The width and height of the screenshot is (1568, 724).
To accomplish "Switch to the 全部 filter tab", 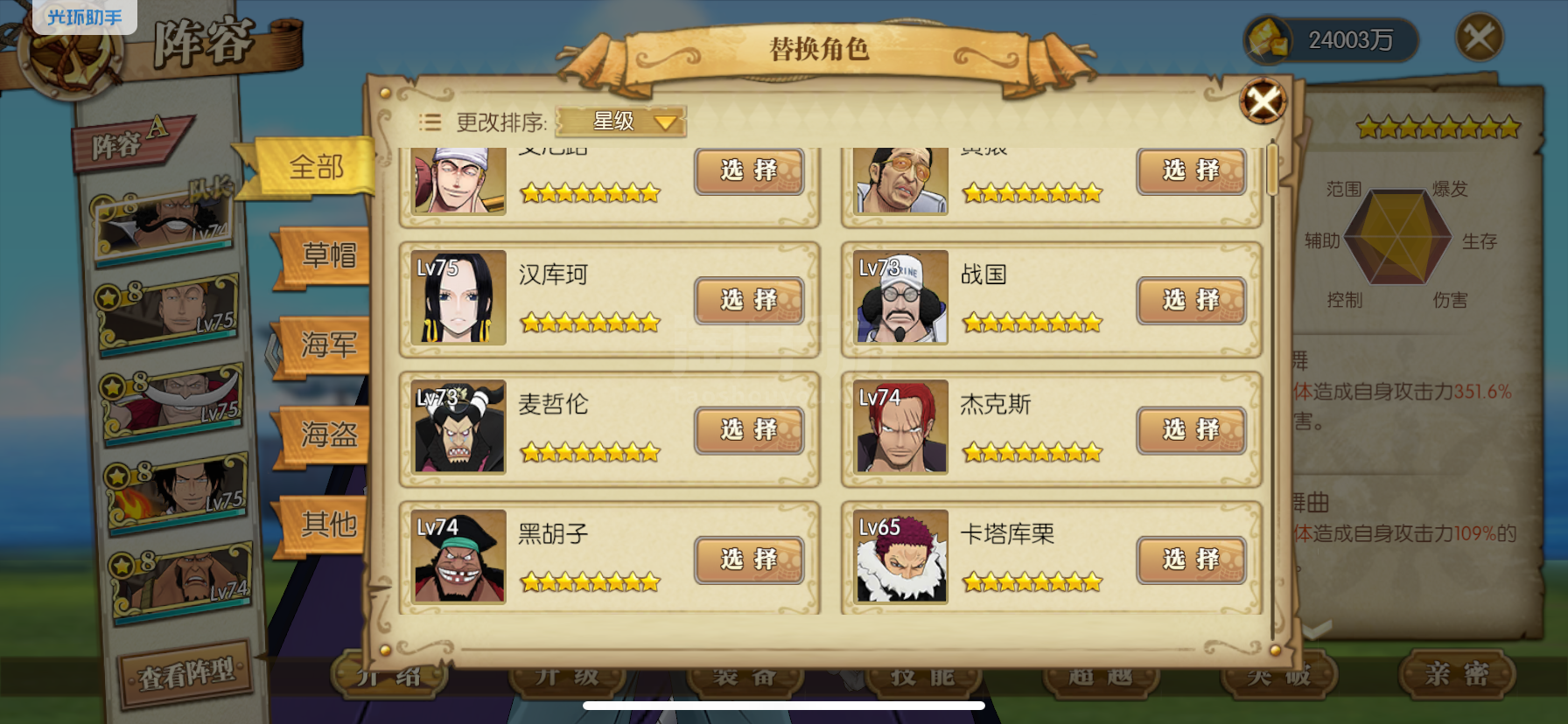I will pos(316,166).
